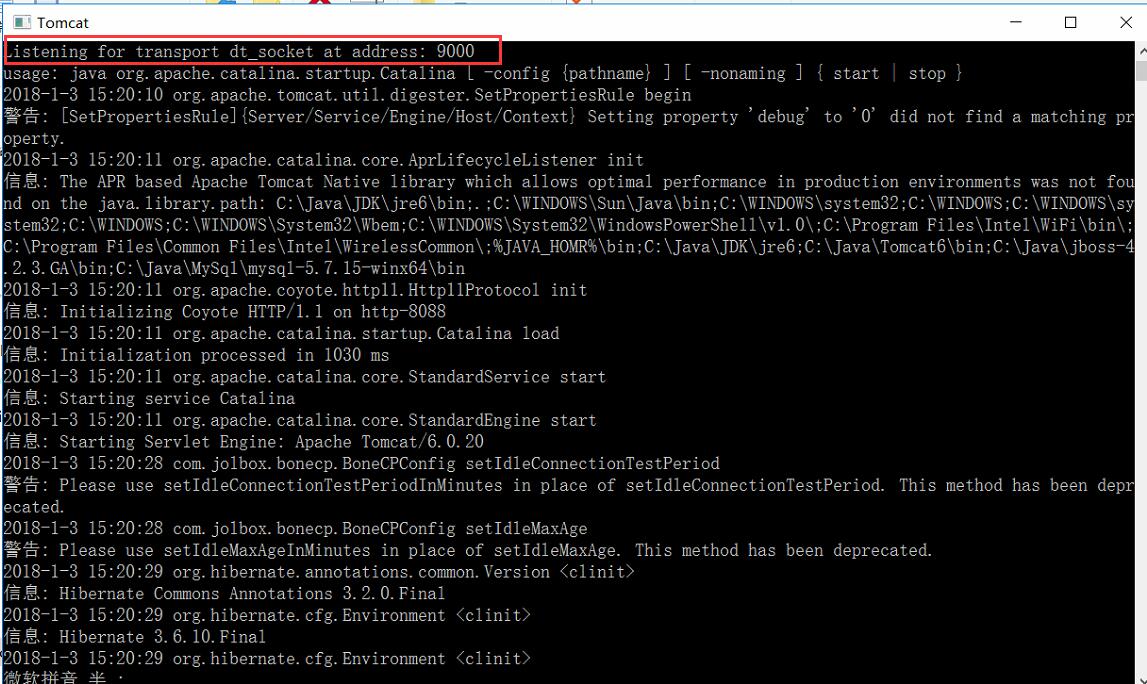Click 'The APR based Apache Tomcat Native library' line
Viewport: 1147px width, 684px height.
[568, 181]
